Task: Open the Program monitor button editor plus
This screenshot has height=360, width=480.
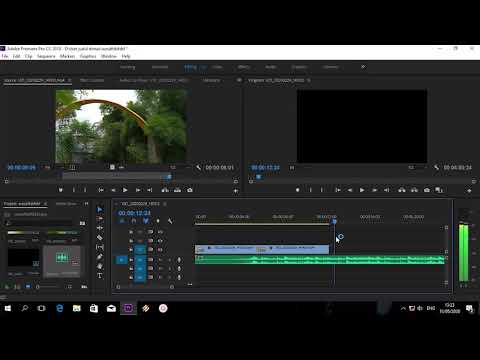Action: pyautogui.click(x=469, y=191)
